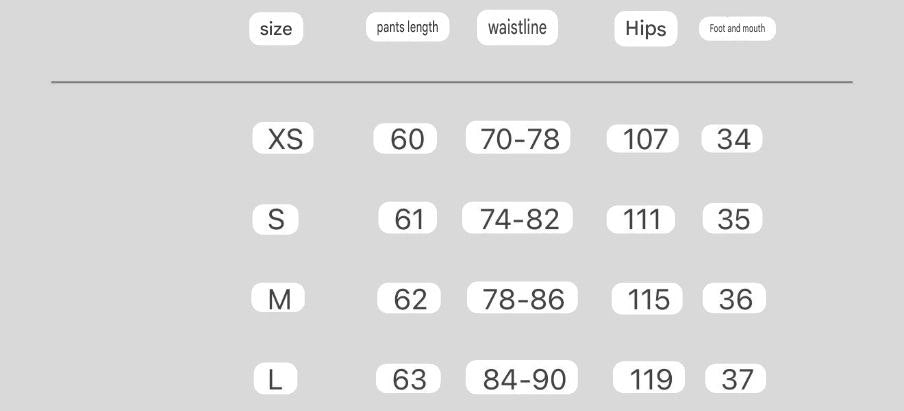Click the "Foot and mouth" header
This screenshot has height=411, width=904.
pos(737,29)
